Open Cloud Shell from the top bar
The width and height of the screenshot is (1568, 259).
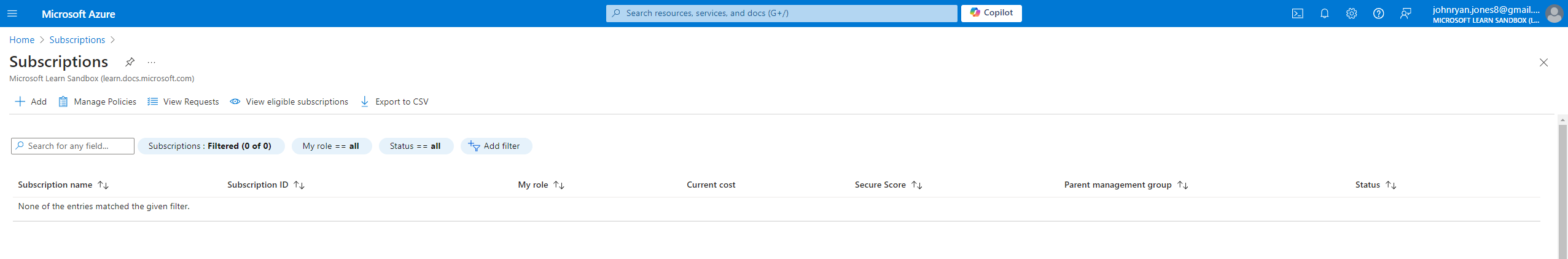1297,14
